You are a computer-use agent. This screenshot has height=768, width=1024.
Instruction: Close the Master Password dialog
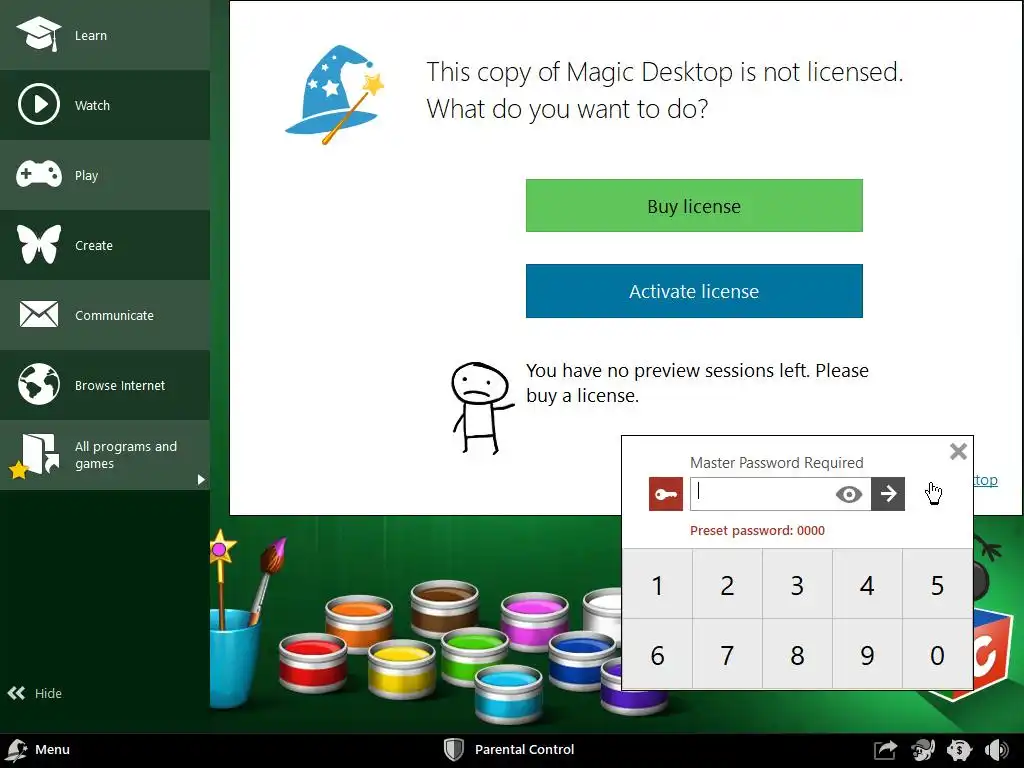[958, 451]
